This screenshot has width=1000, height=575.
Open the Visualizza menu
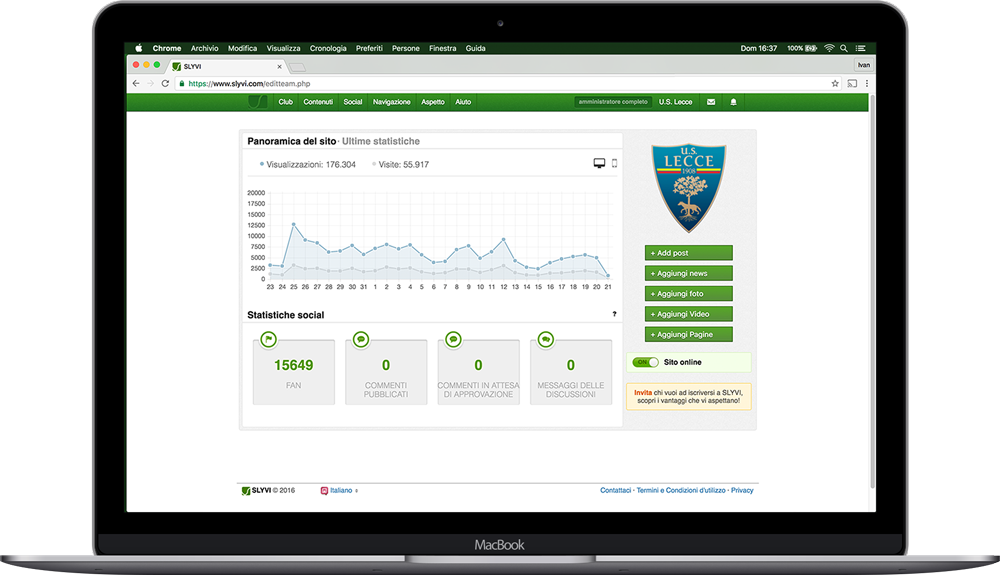[283, 48]
